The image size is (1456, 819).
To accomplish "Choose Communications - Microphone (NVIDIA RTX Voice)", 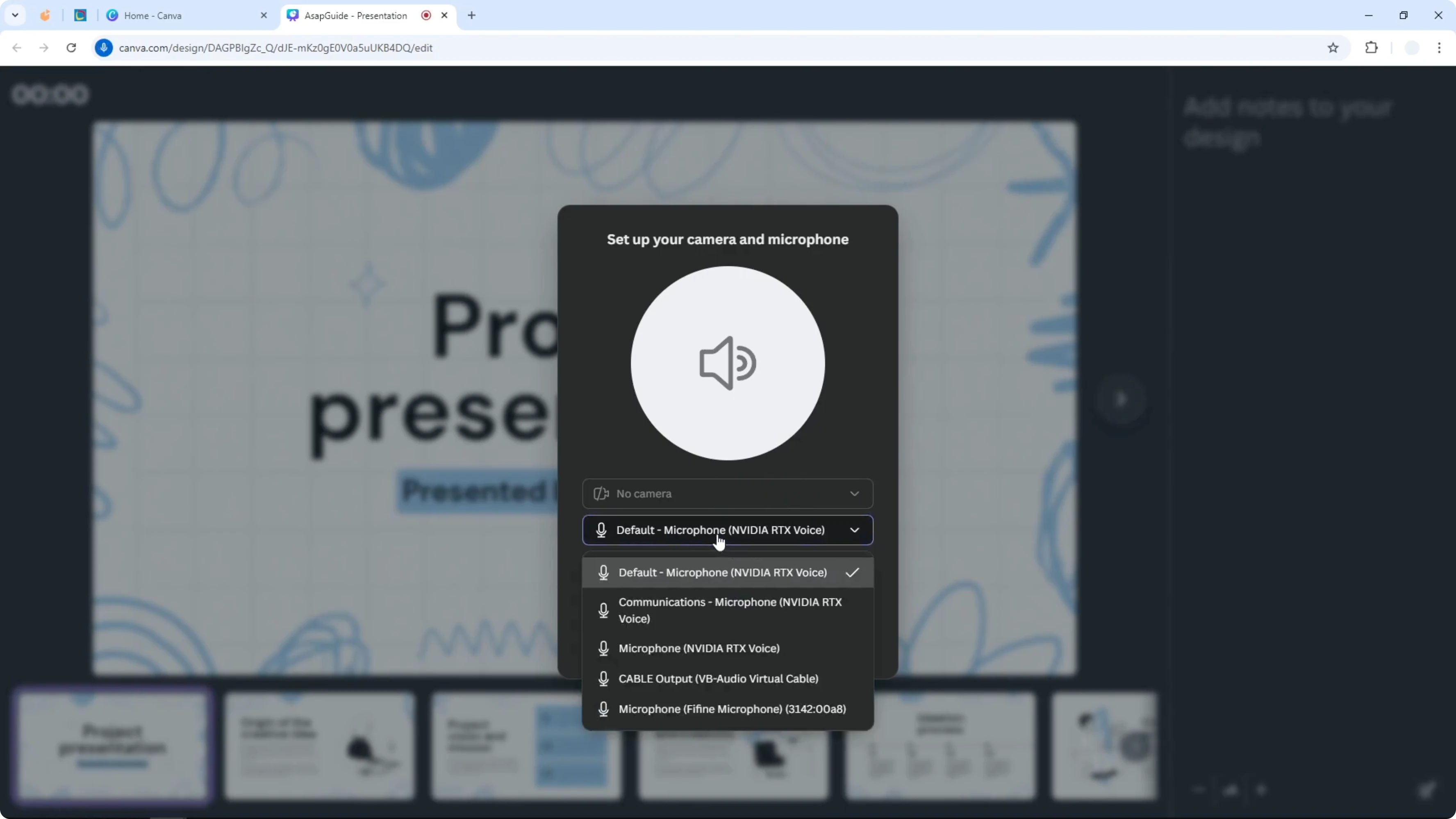I will 728,610.
